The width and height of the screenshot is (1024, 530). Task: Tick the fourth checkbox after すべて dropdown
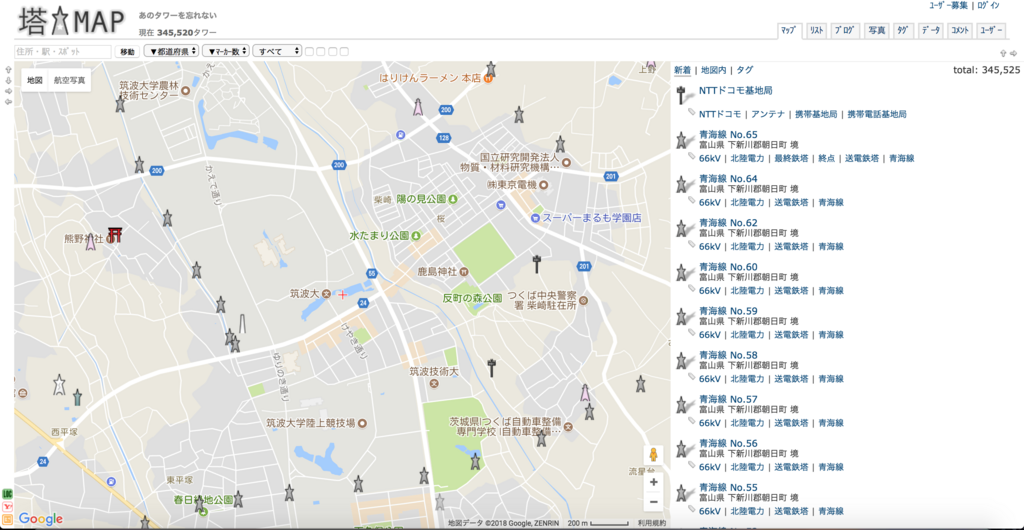pyautogui.click(x=344, y=51)
